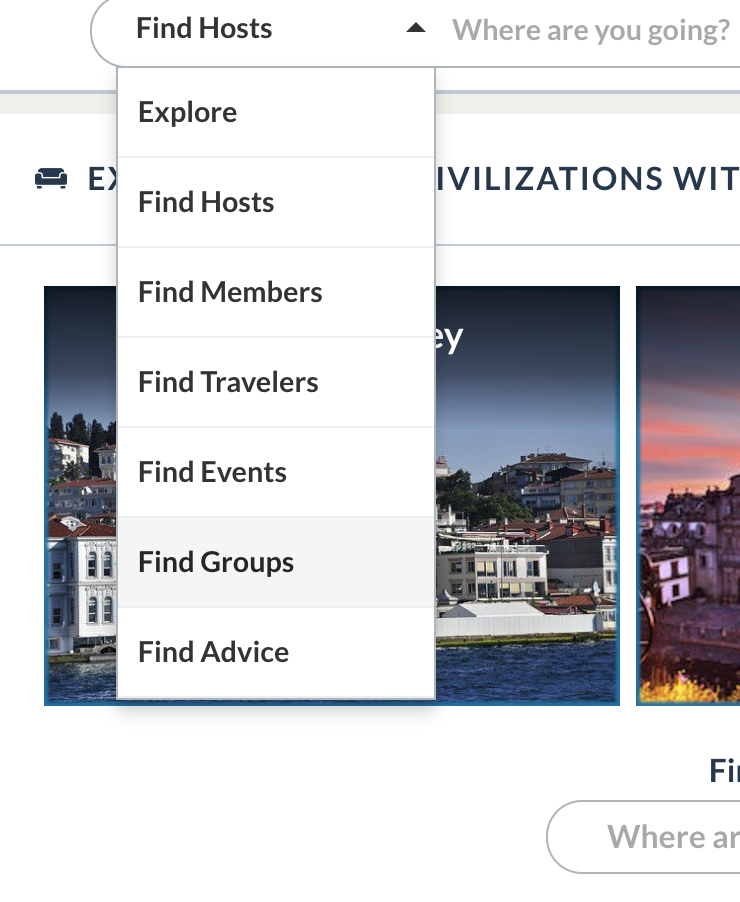This screenshot has height=902, width=740.
Task: Select the Find Members option
Action: tap(276, 292)
